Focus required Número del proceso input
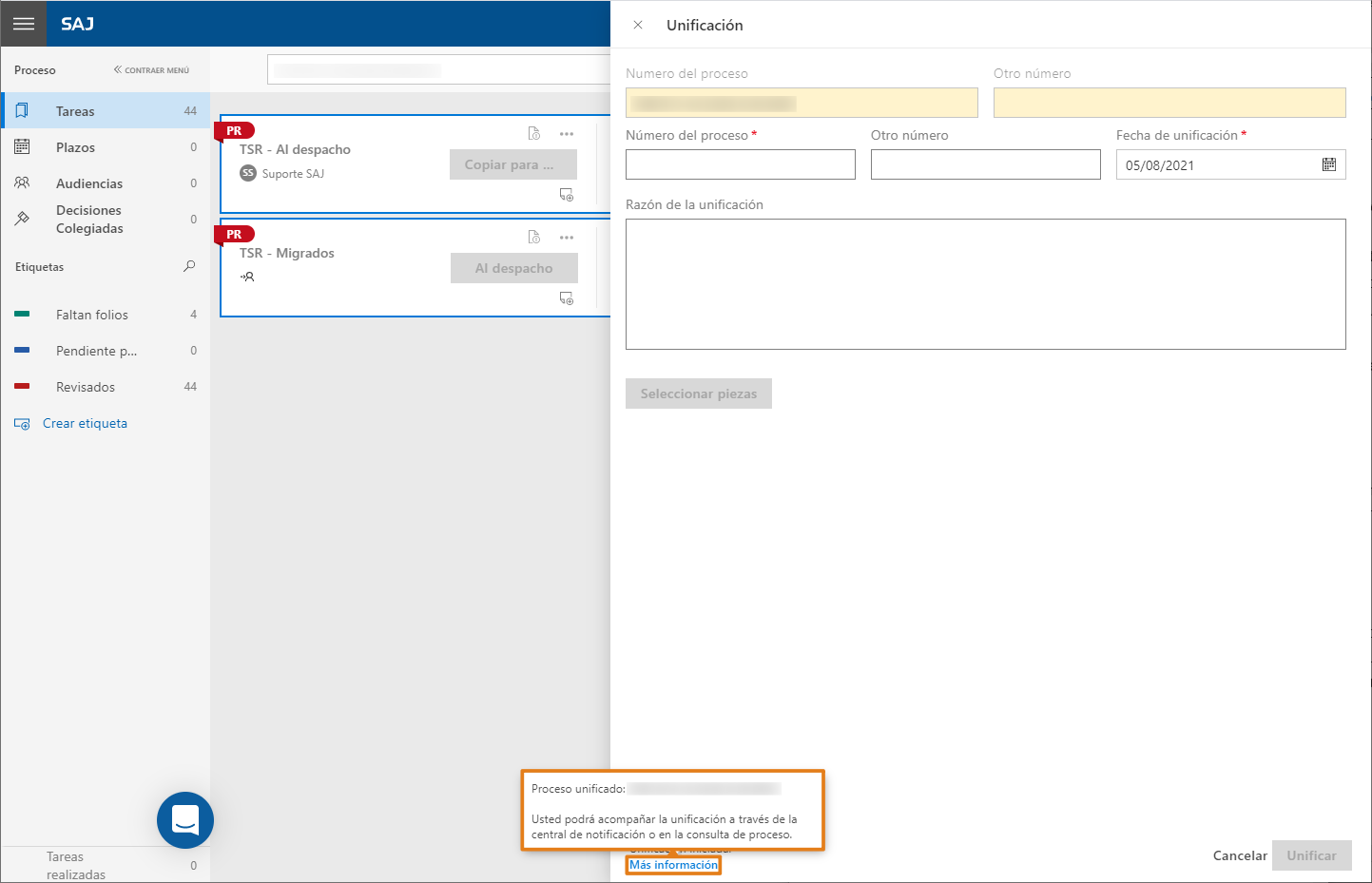Image resolution: width=1372 pixels, height=883 pixels. point(741,164)
